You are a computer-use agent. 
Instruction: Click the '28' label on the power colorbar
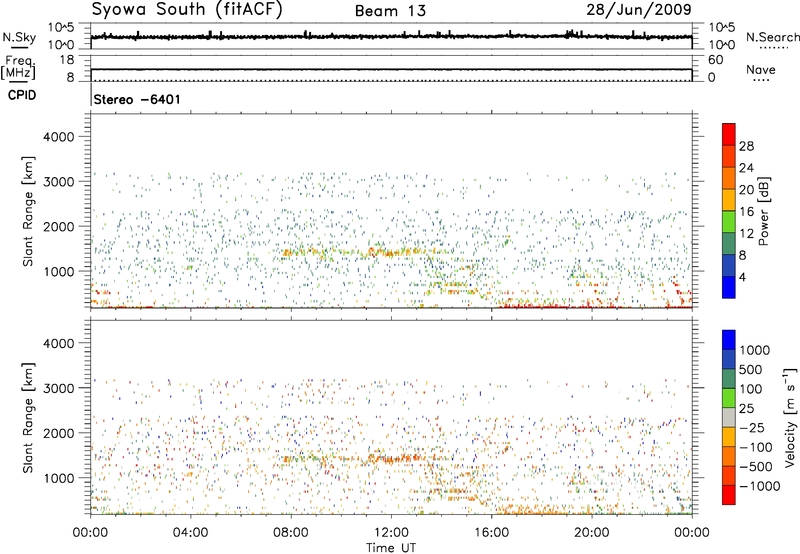(x=746, y=146)
